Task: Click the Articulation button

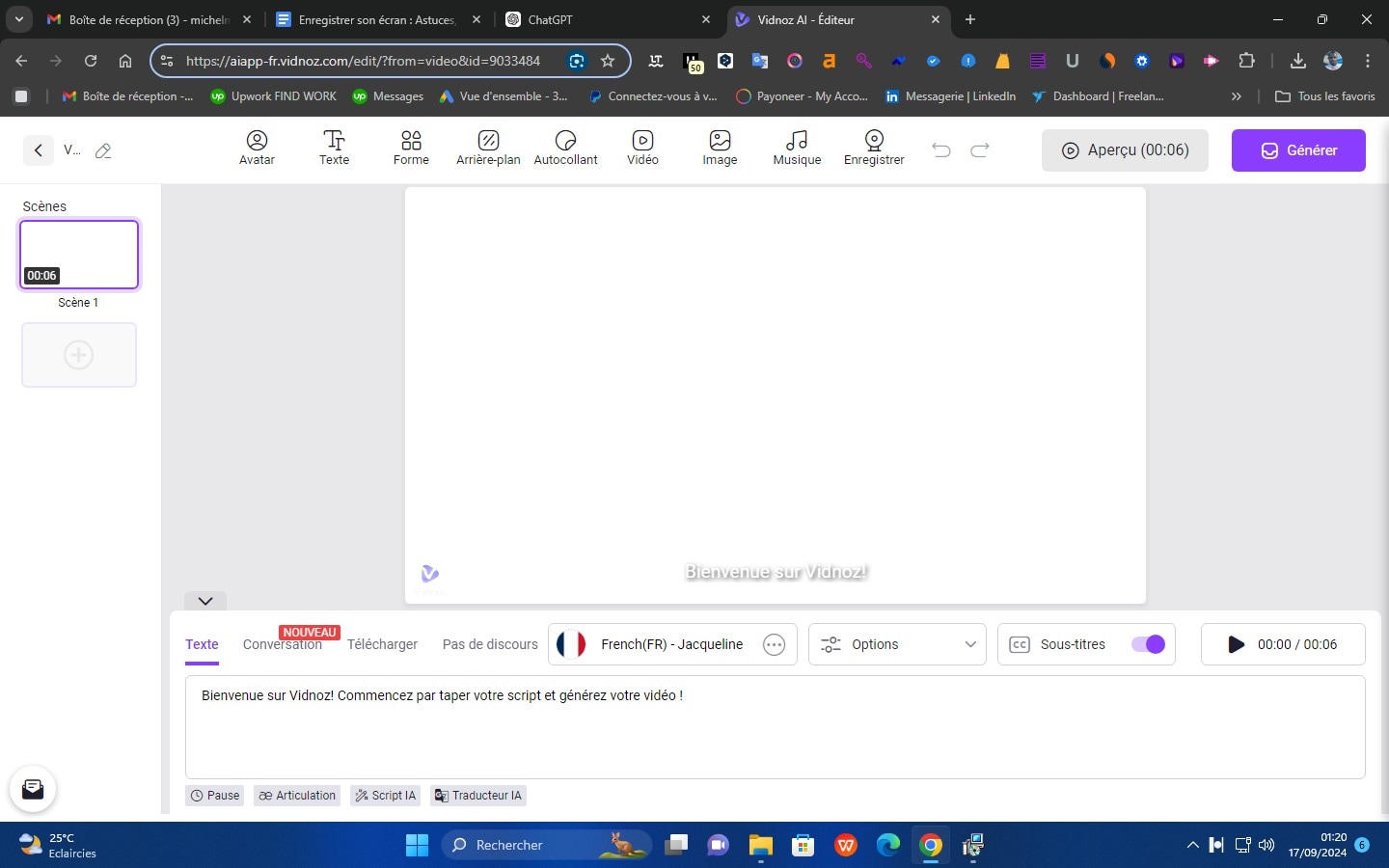Action: 297,796
